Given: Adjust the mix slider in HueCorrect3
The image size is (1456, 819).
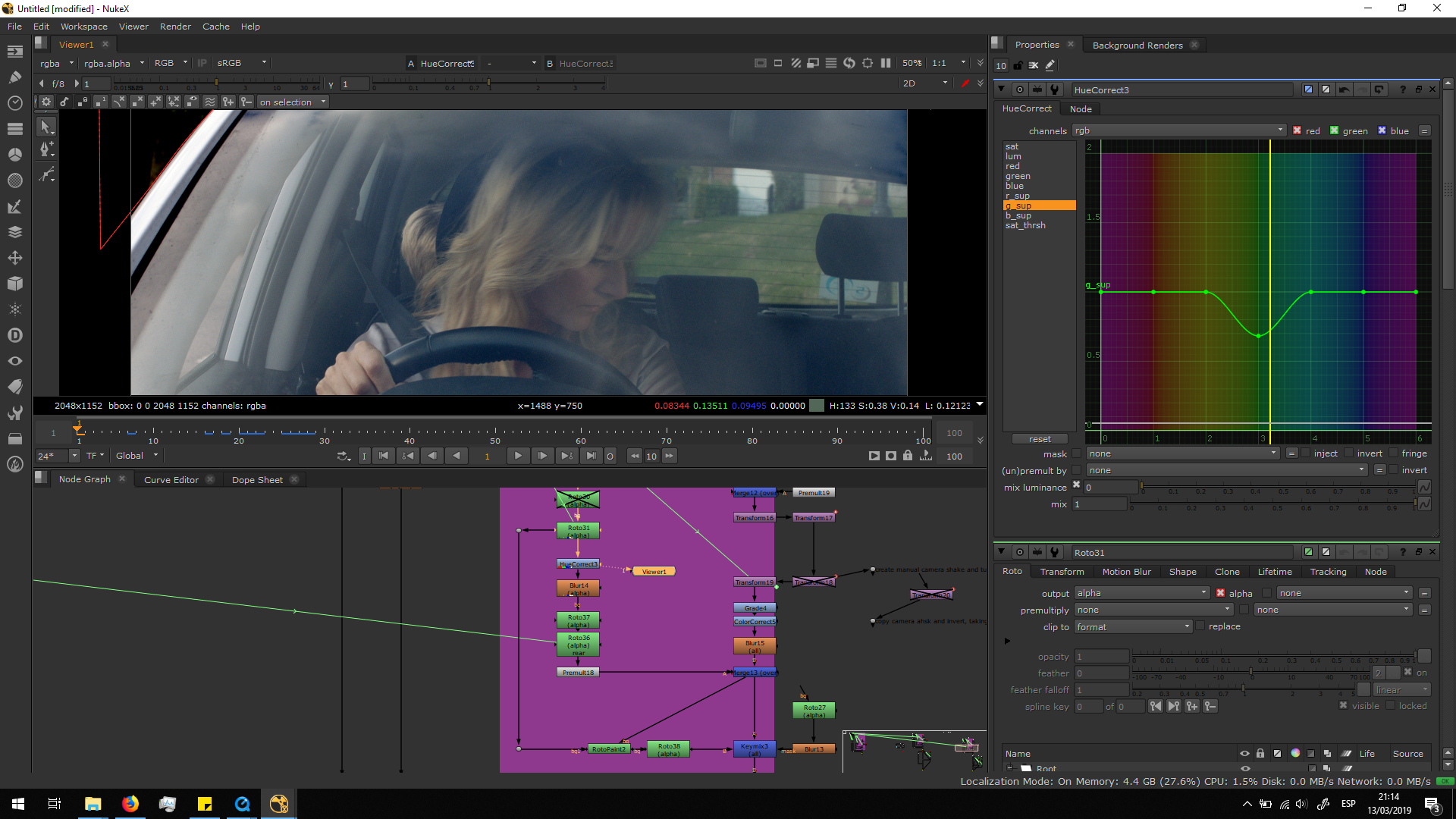Looking at the screenshot, I should (x=1274, y=504).
